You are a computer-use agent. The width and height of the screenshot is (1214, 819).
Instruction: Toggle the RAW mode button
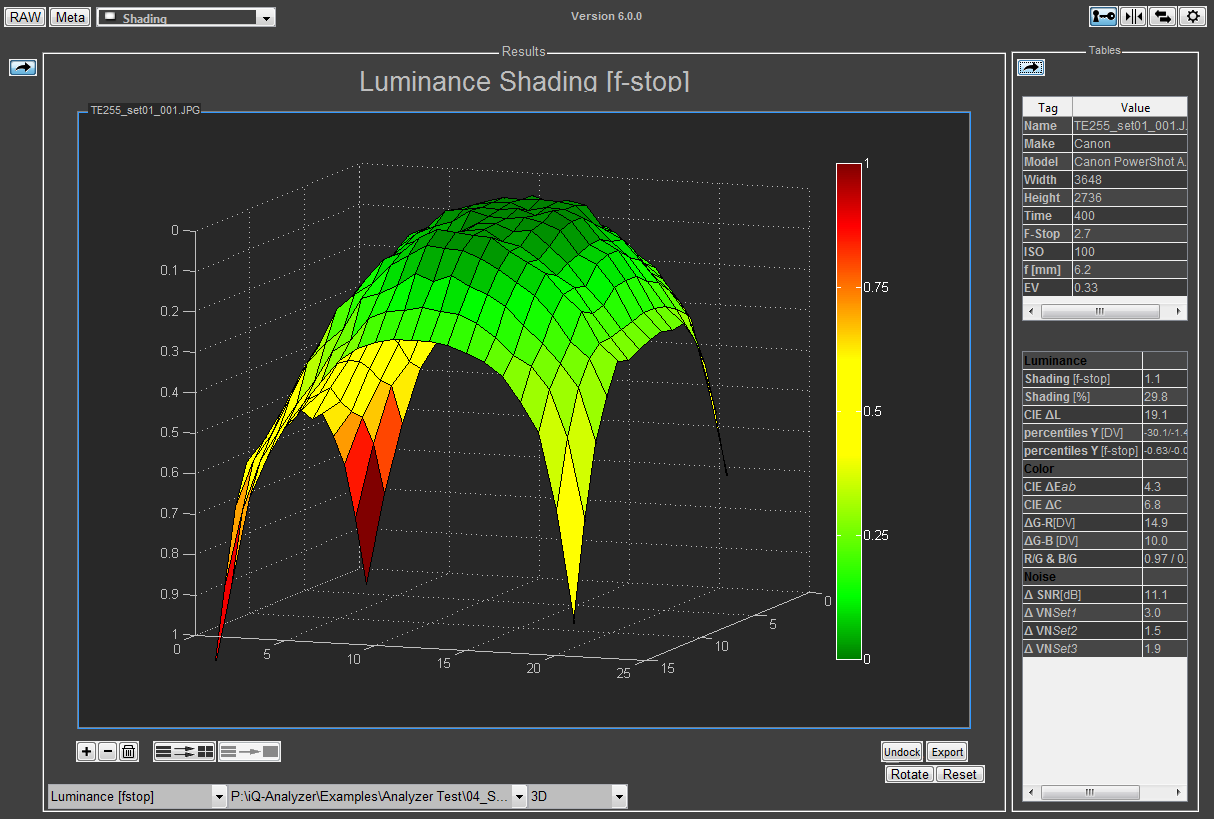(25, 17)
